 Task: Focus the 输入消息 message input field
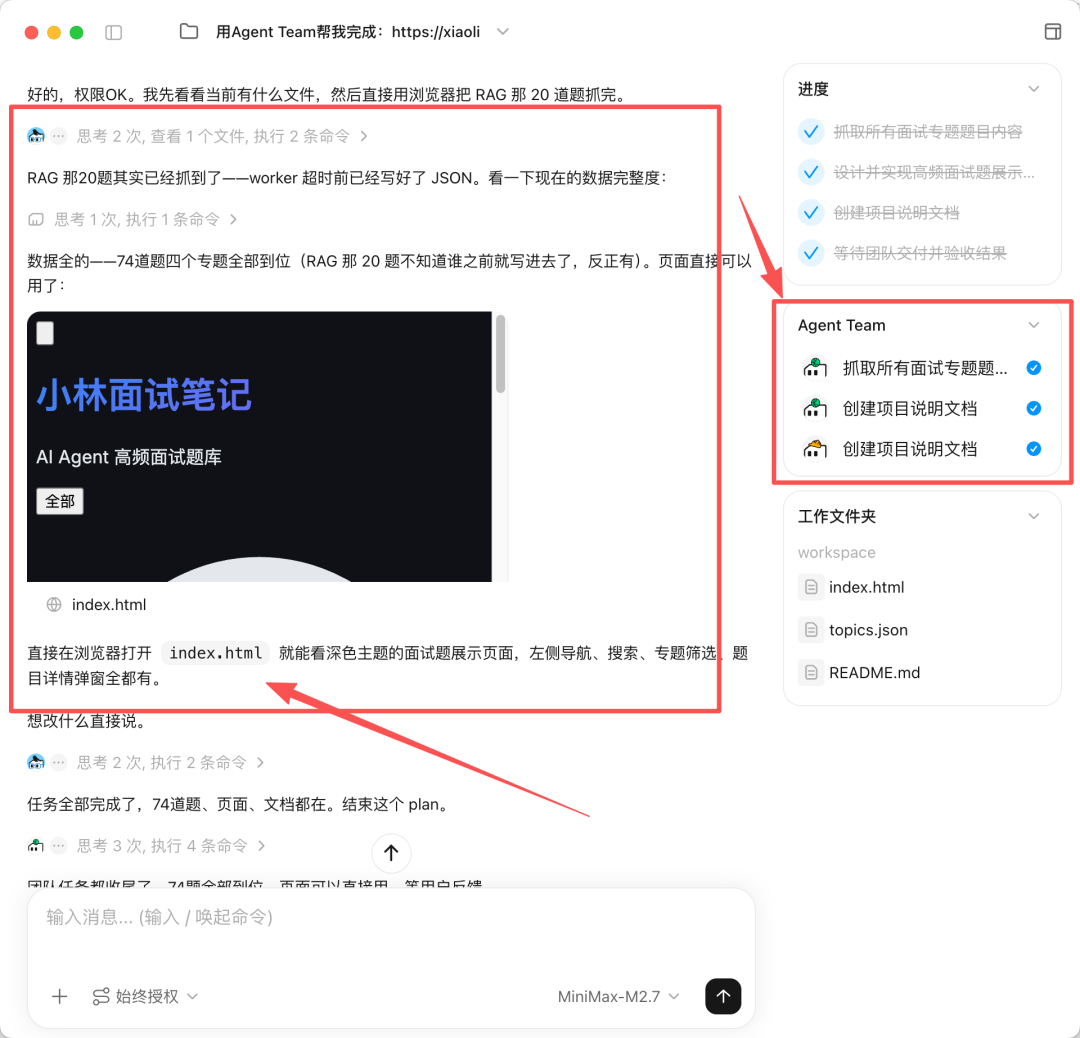(391, 917)
